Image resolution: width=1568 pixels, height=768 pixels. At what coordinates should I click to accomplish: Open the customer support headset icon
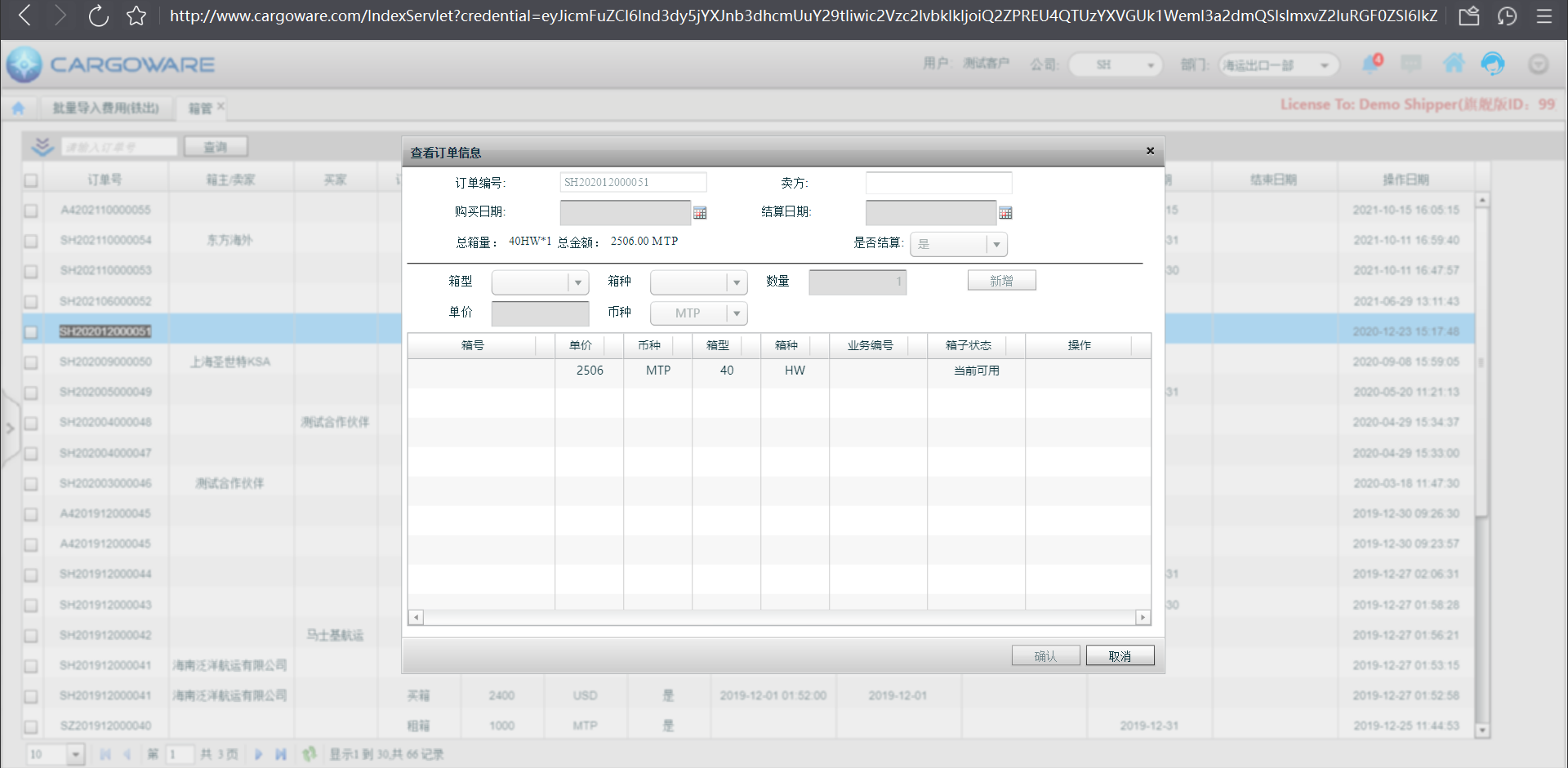point(1492,64)
